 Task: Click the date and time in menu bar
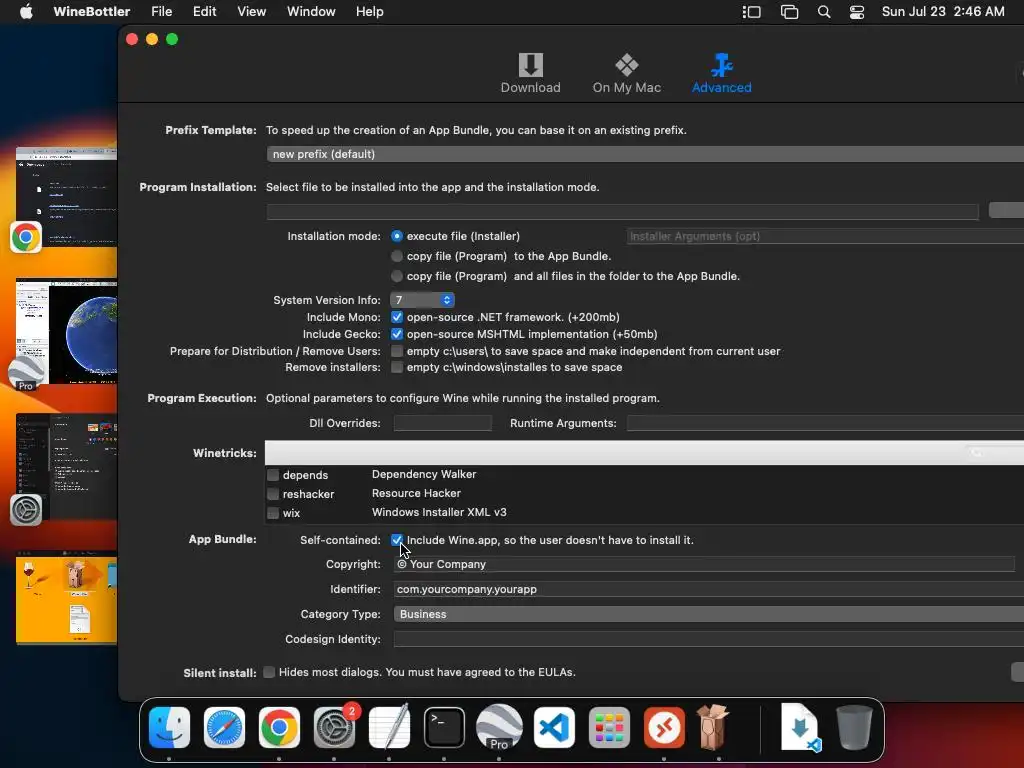pyautogui.click(x=943, y=12)
